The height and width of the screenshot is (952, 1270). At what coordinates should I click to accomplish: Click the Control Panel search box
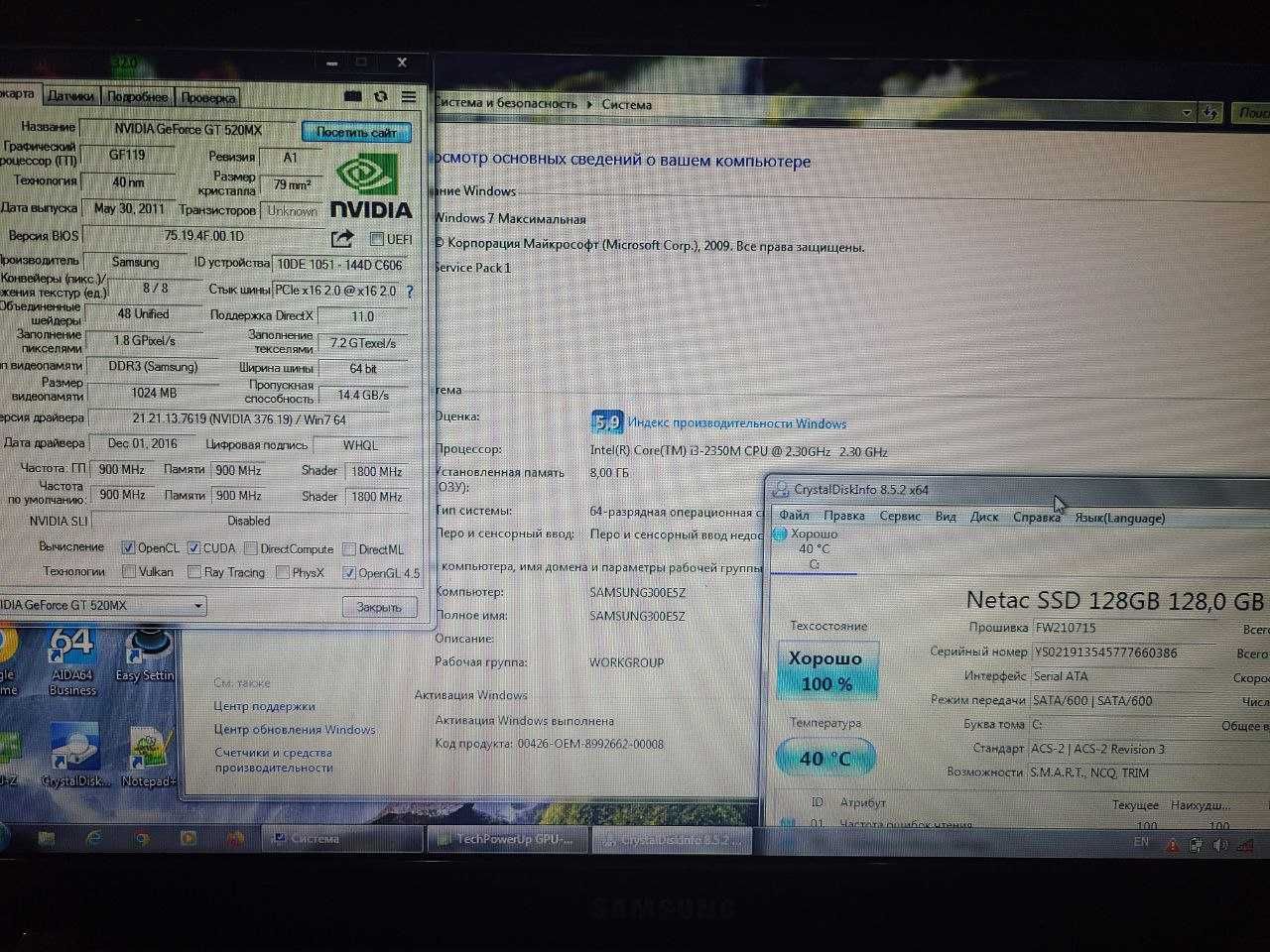pyautogui.click(x=1250, y=113)
